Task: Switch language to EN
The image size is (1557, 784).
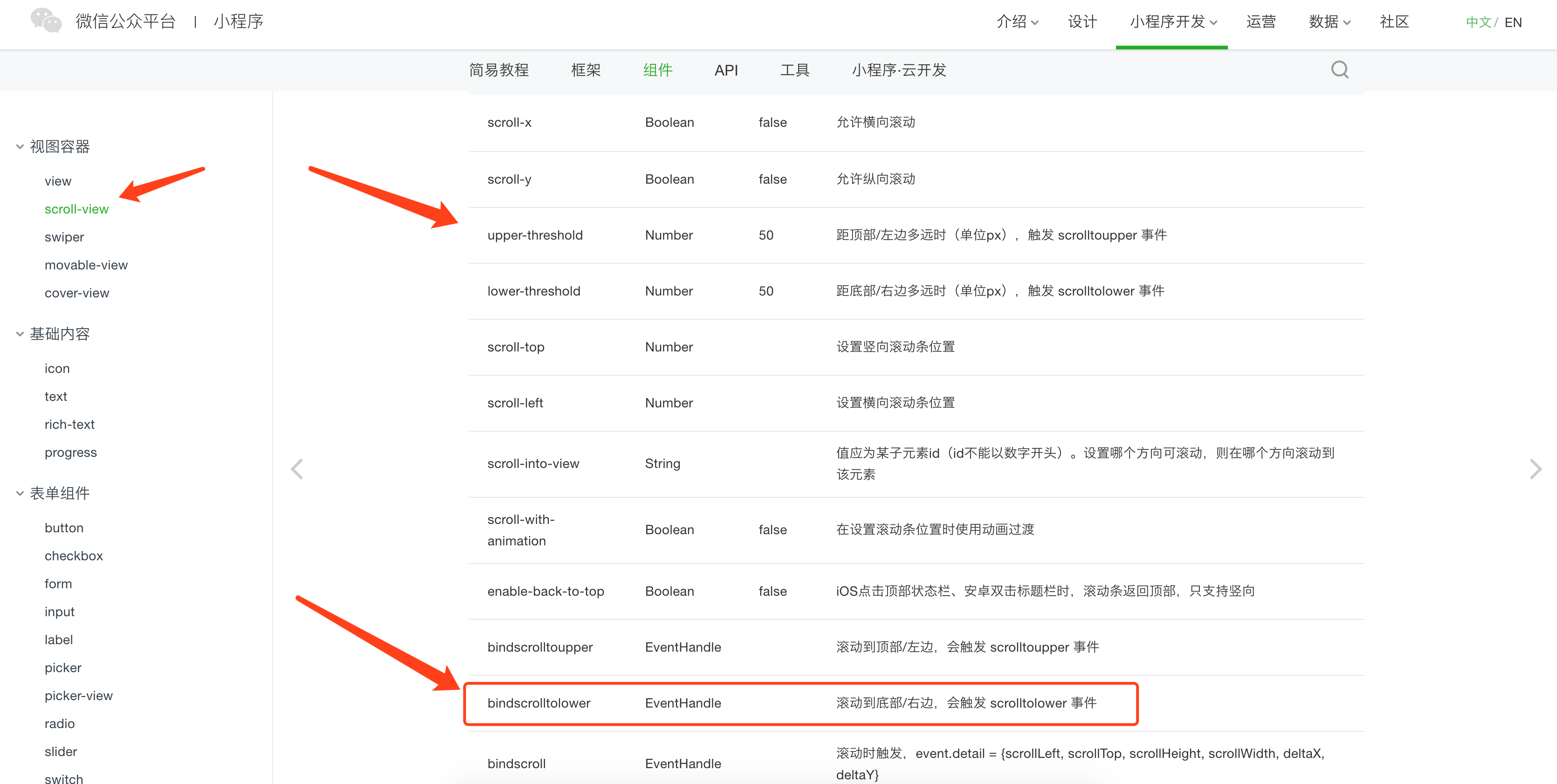Action: tap(1513, 22)
